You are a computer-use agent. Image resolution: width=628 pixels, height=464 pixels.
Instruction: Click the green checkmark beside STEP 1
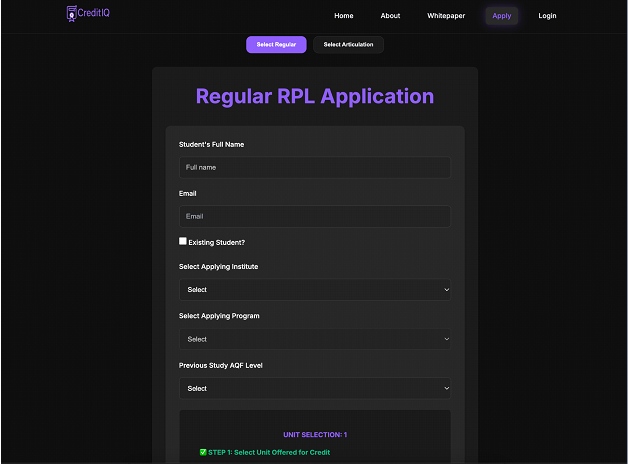tap(203, 452)
